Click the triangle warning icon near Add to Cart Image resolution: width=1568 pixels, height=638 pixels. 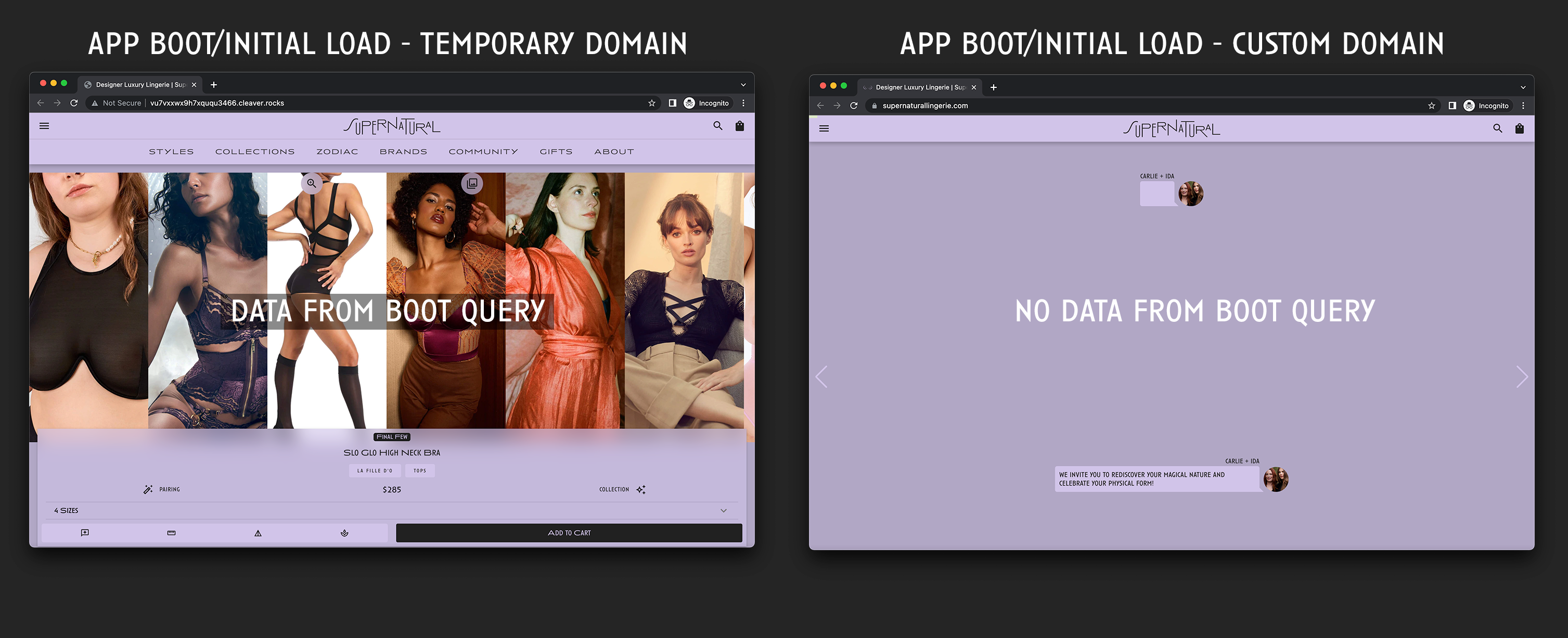click(x=258, y=533)
